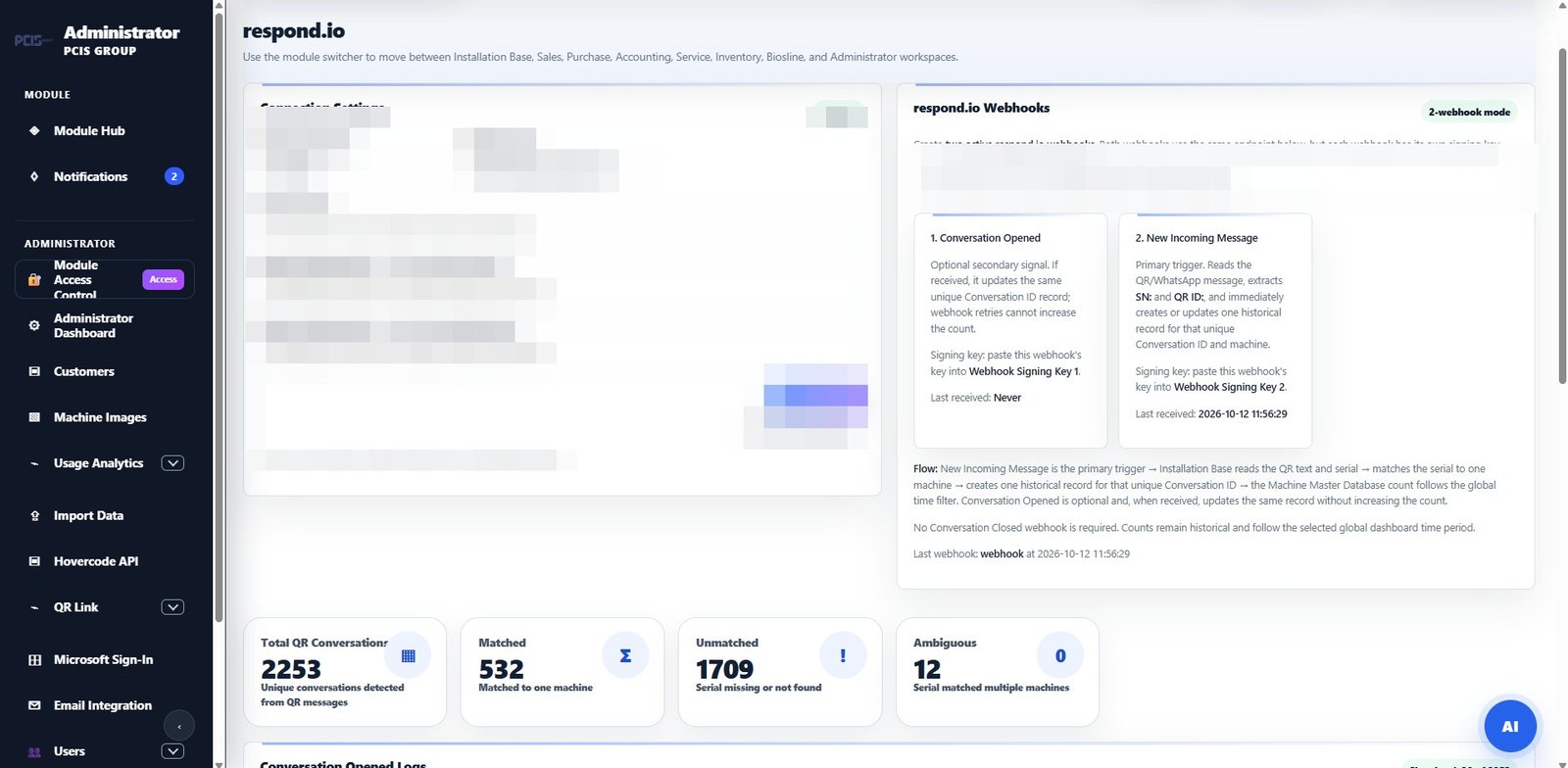The height and width of the screenshot is (768, 1568).
Task: Click the Ambiguous card zero icon
Action: pos(1060,655)
